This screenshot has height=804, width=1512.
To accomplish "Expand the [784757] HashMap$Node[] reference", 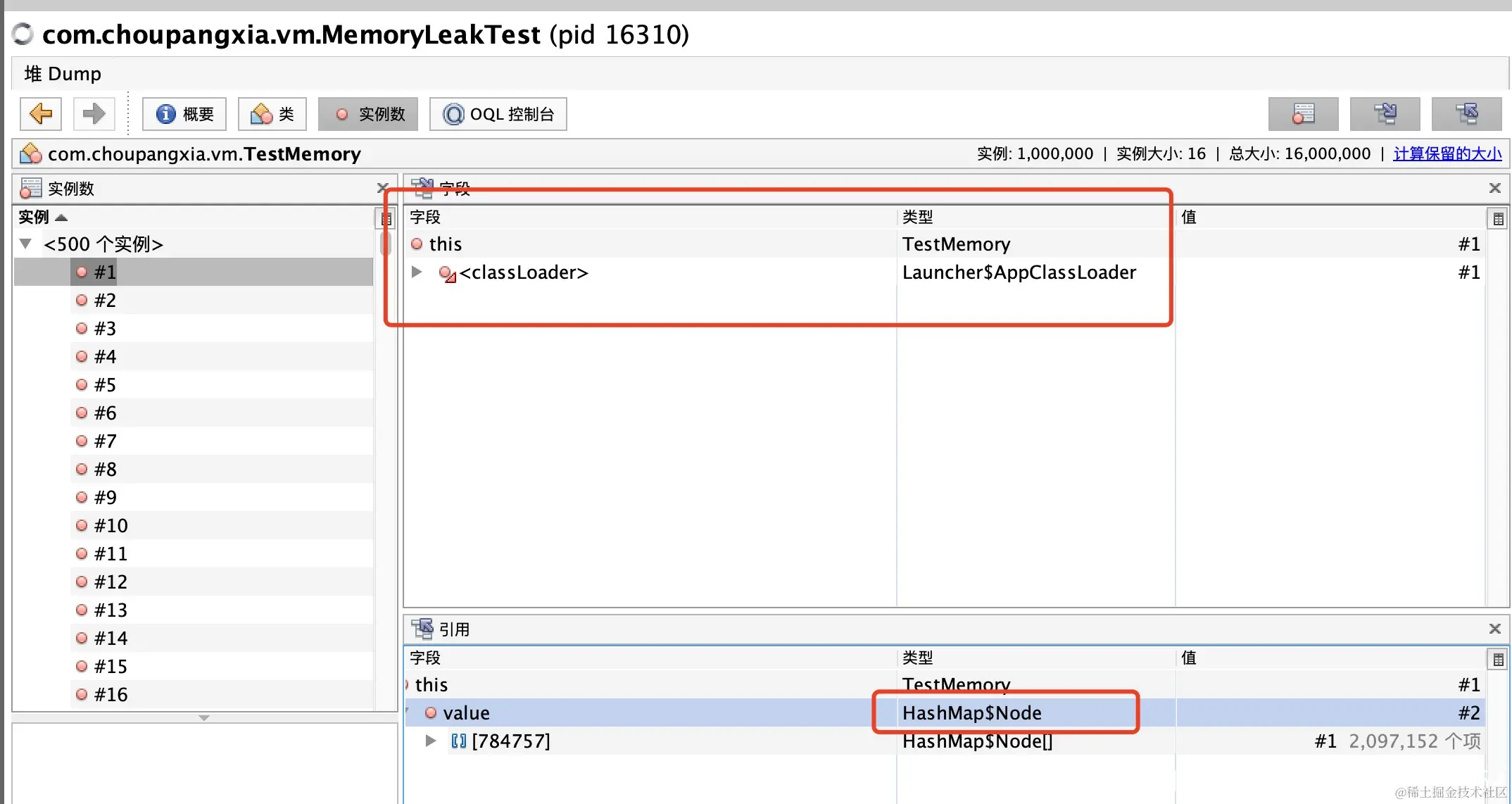I will coord(431,741).
